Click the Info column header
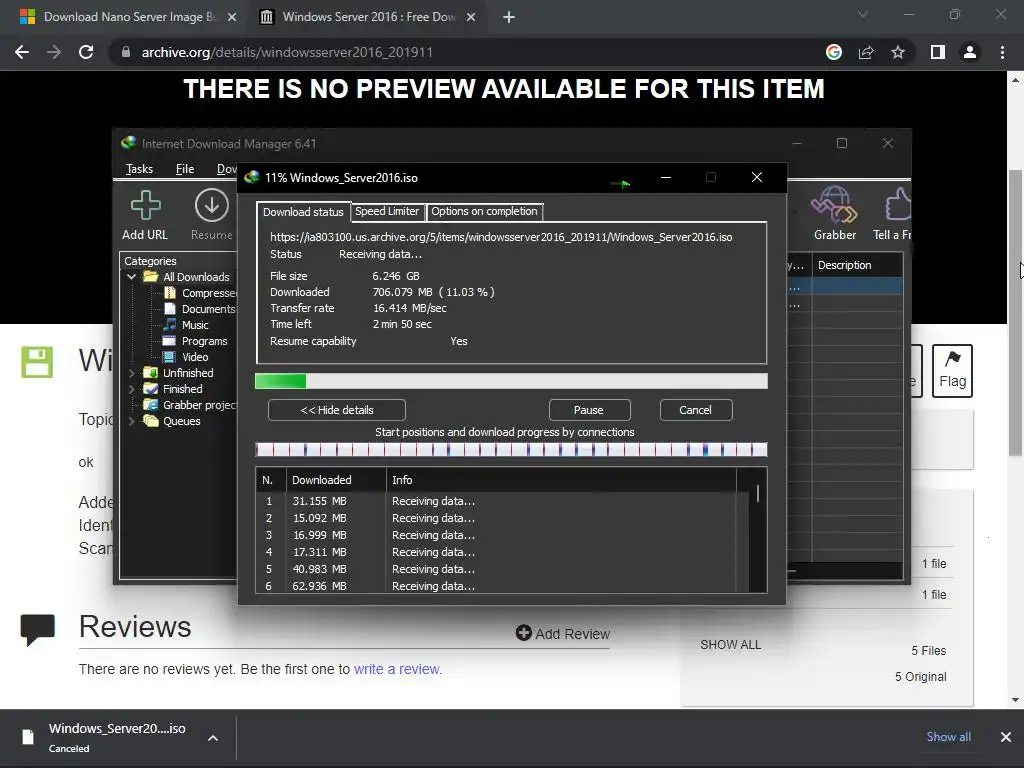This screenshot has width=1024, height=768. pos(561,480)
